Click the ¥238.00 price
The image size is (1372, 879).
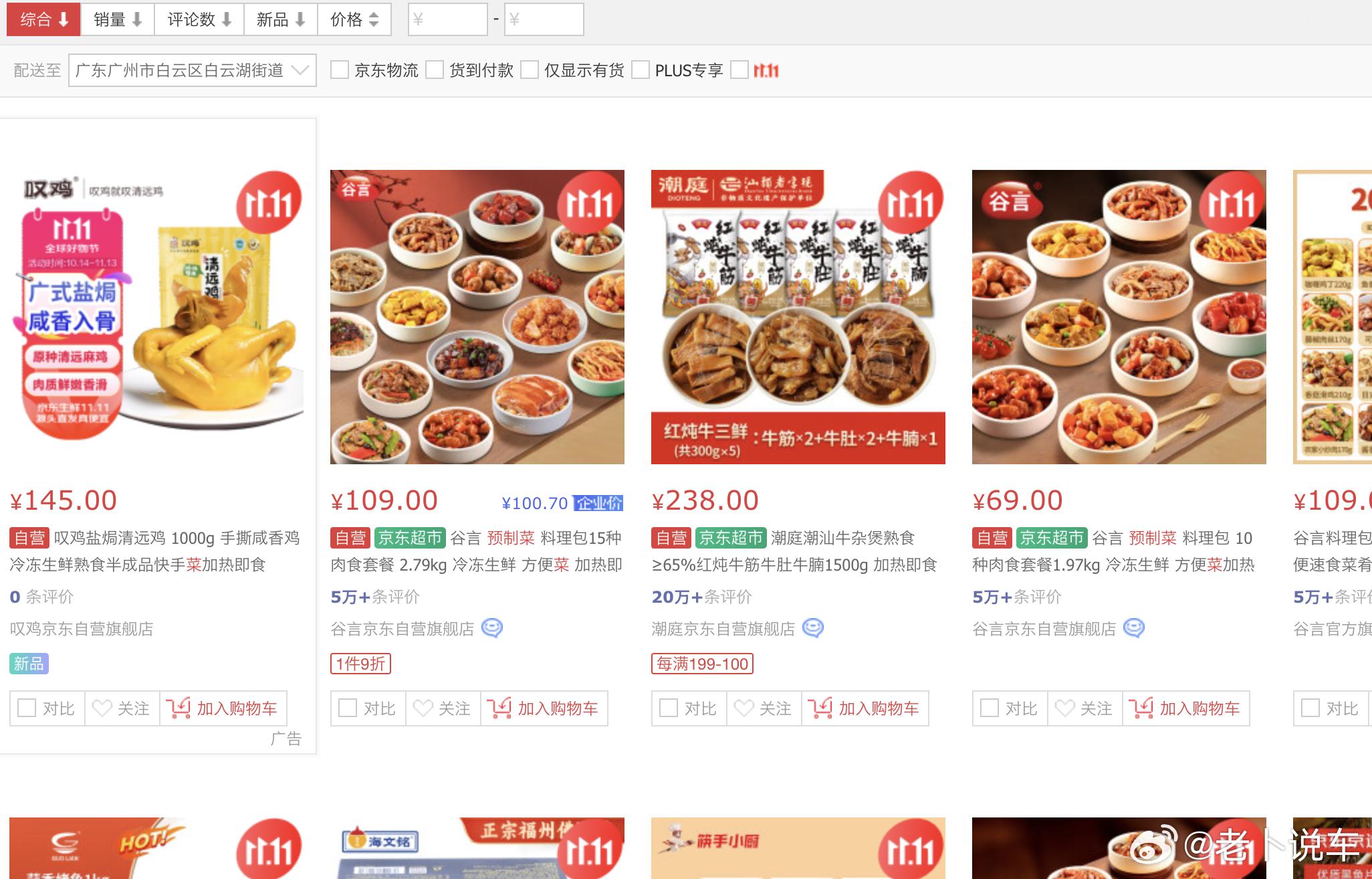point(705,500)
